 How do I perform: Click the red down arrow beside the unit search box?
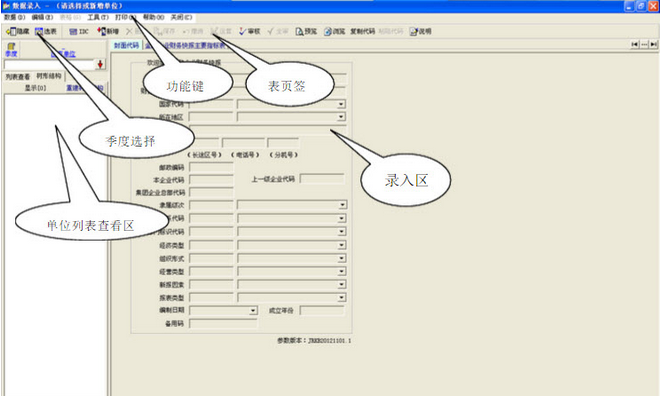click(100, 64)
